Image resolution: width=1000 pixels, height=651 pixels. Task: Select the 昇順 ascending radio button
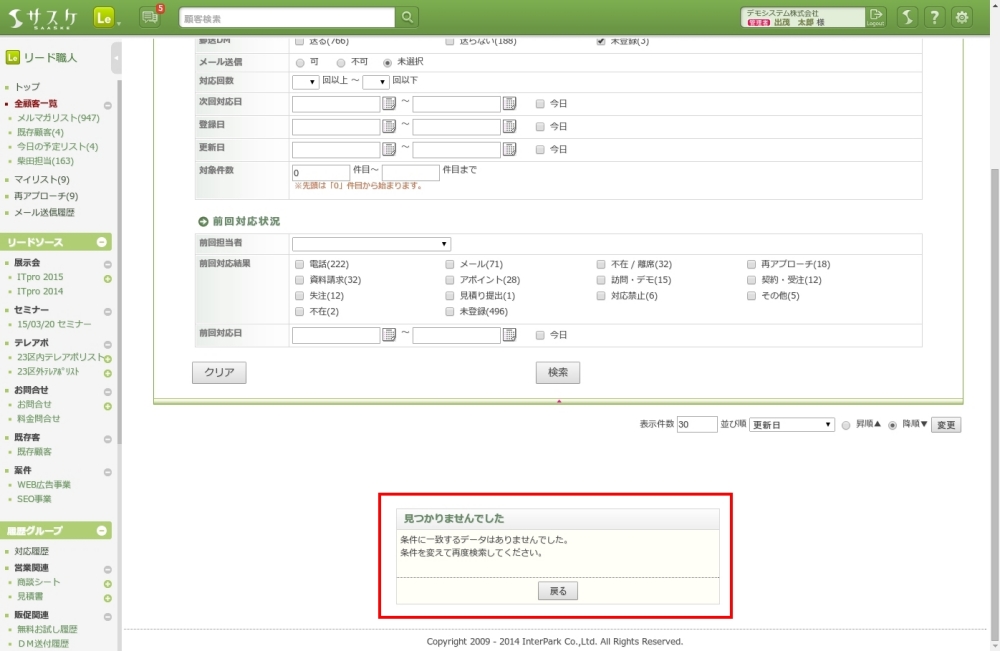pyautogui.click(x=846, y=425)
